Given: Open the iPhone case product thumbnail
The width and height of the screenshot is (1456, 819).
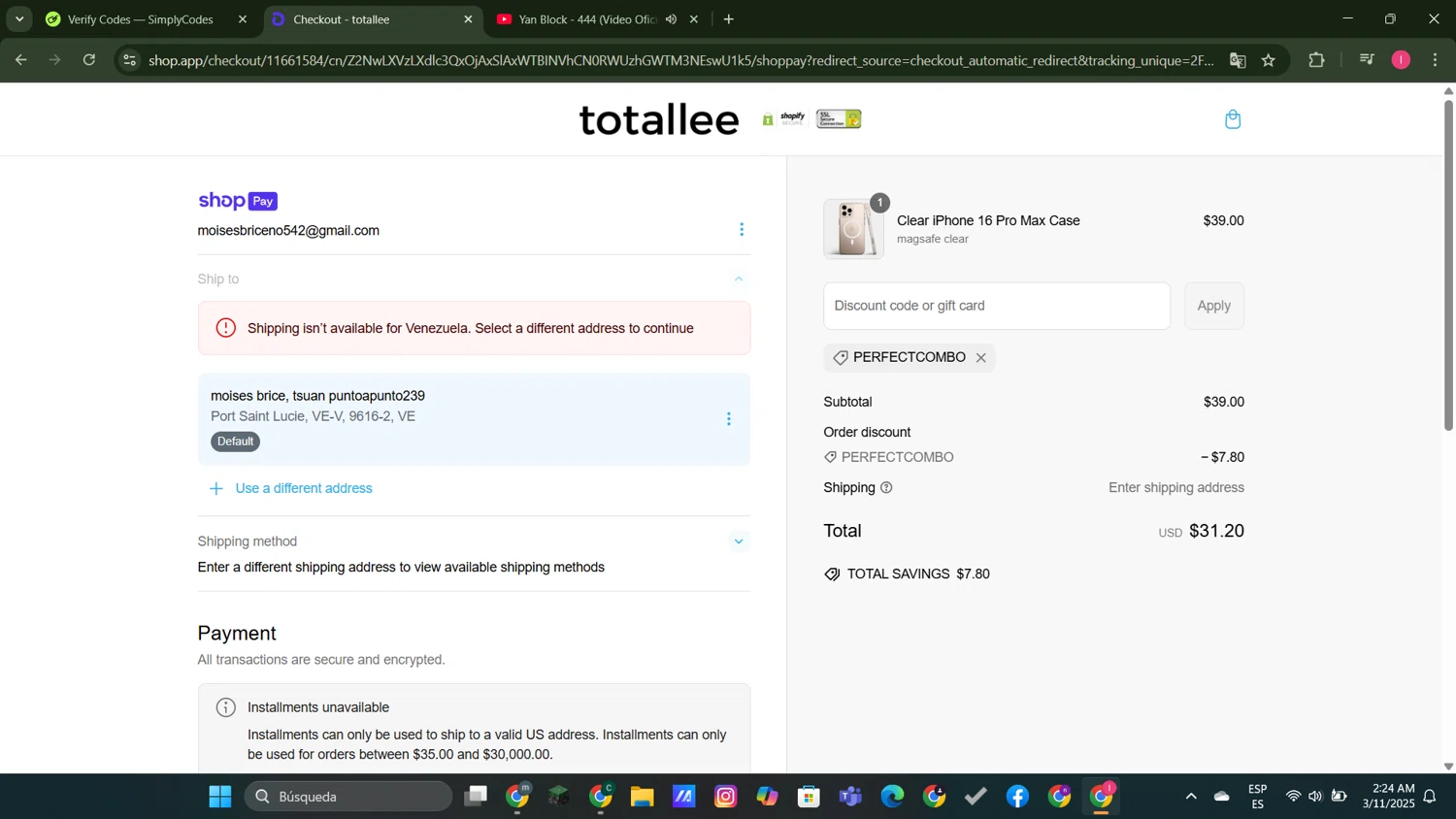Looking at the screenshot, I should click(x=853, y=229).
